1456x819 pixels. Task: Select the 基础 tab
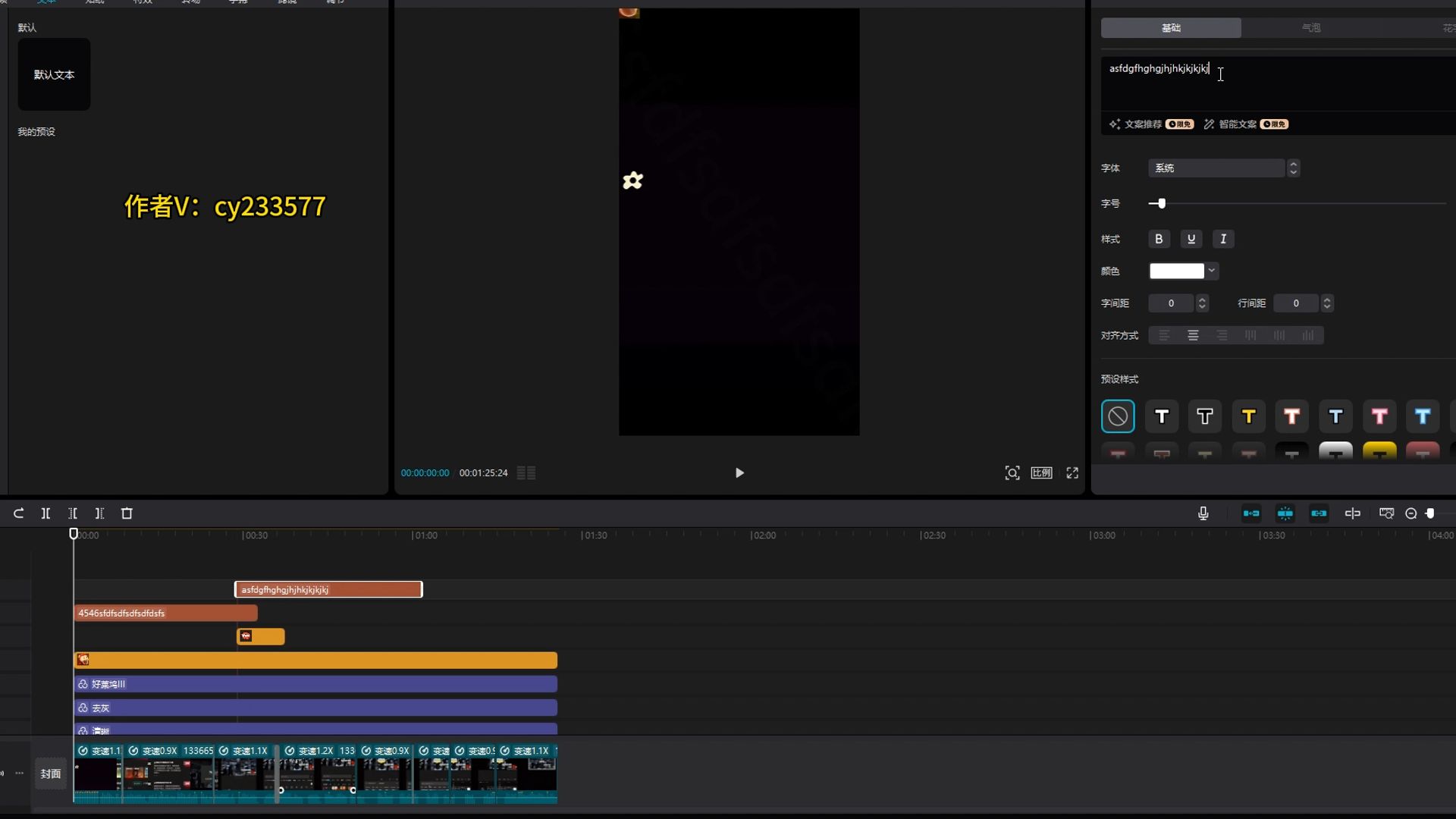(x=1171, y=27)
